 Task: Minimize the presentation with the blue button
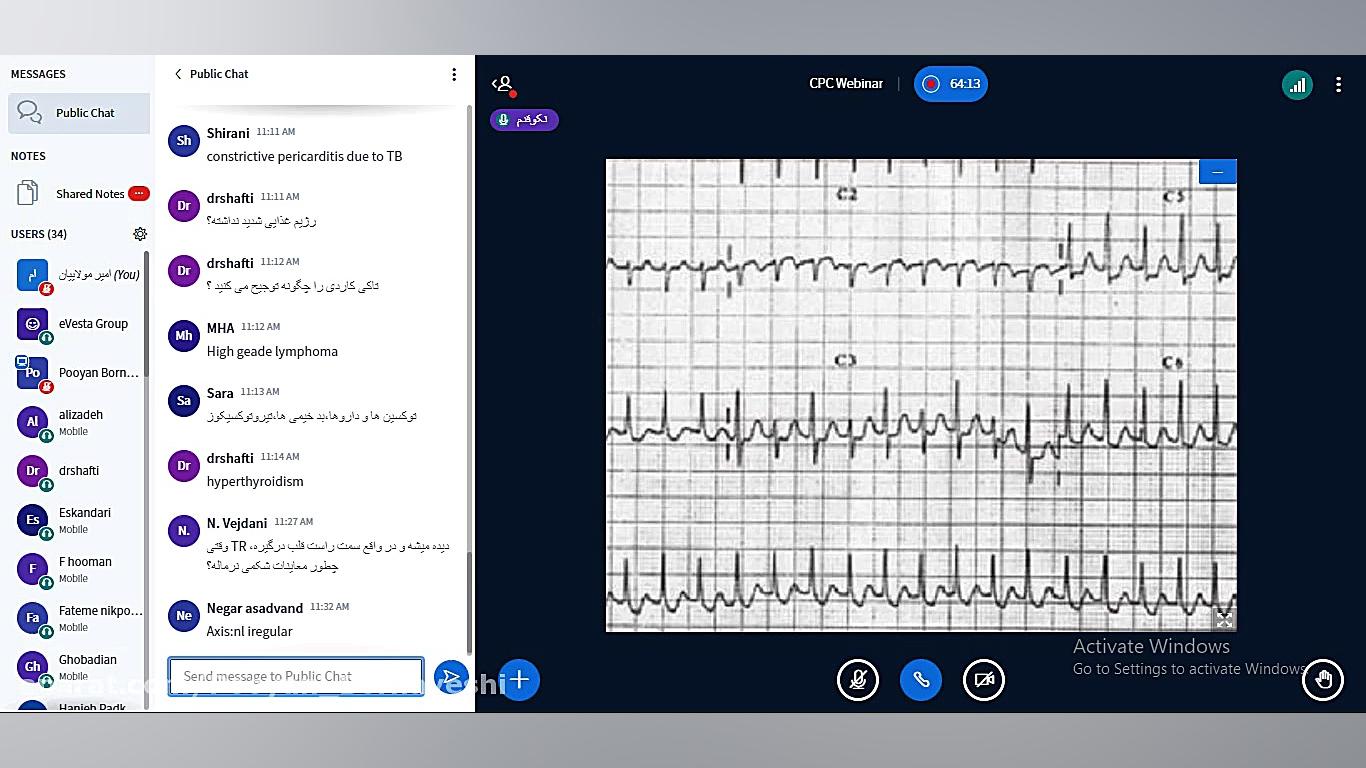pos(1217,171)
